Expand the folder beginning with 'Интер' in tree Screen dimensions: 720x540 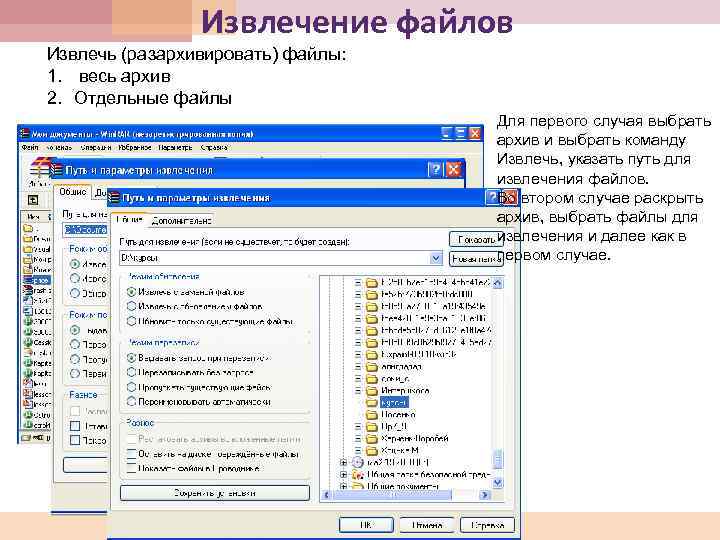358,391
